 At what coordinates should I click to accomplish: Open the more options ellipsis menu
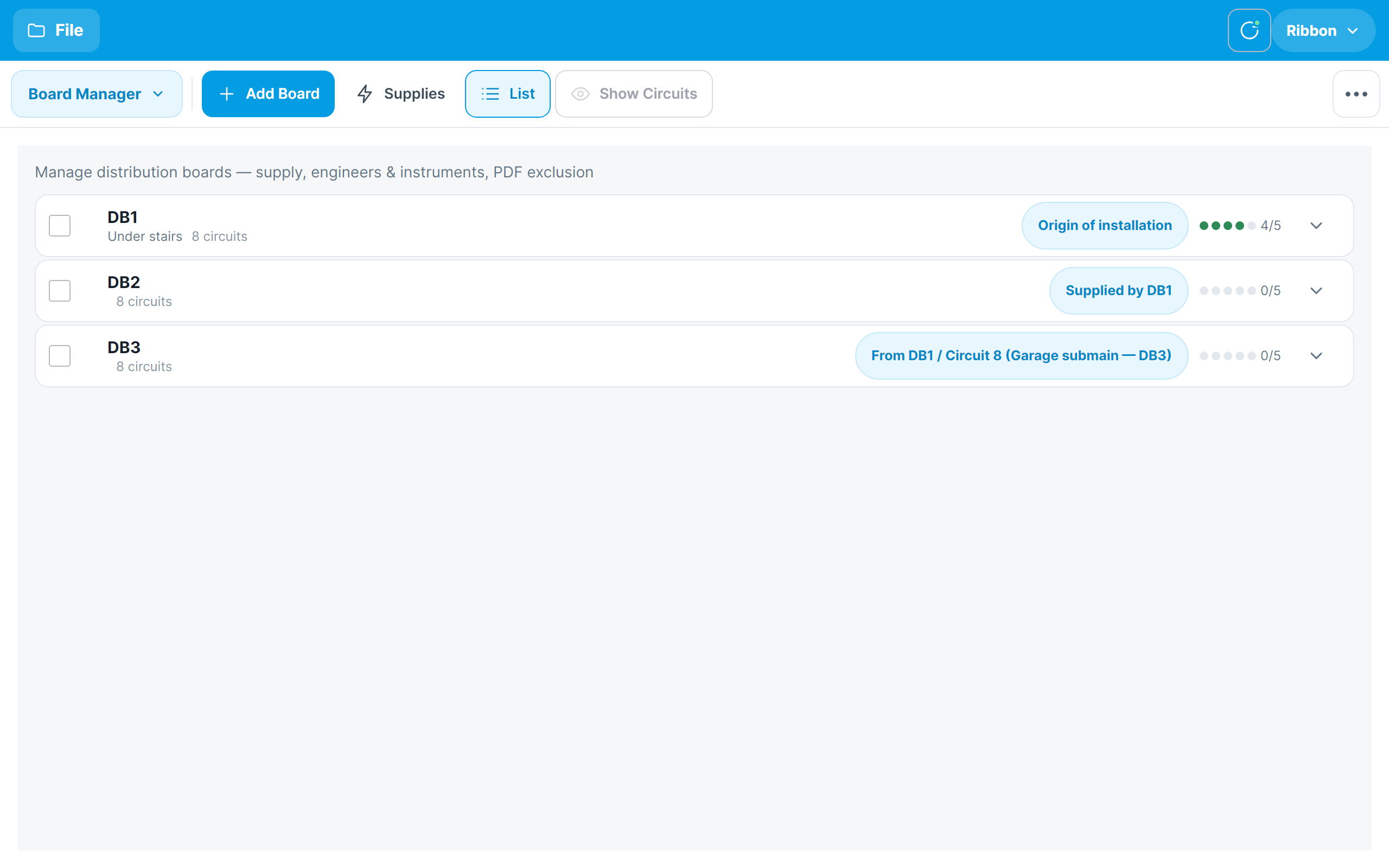(1356, 93)
